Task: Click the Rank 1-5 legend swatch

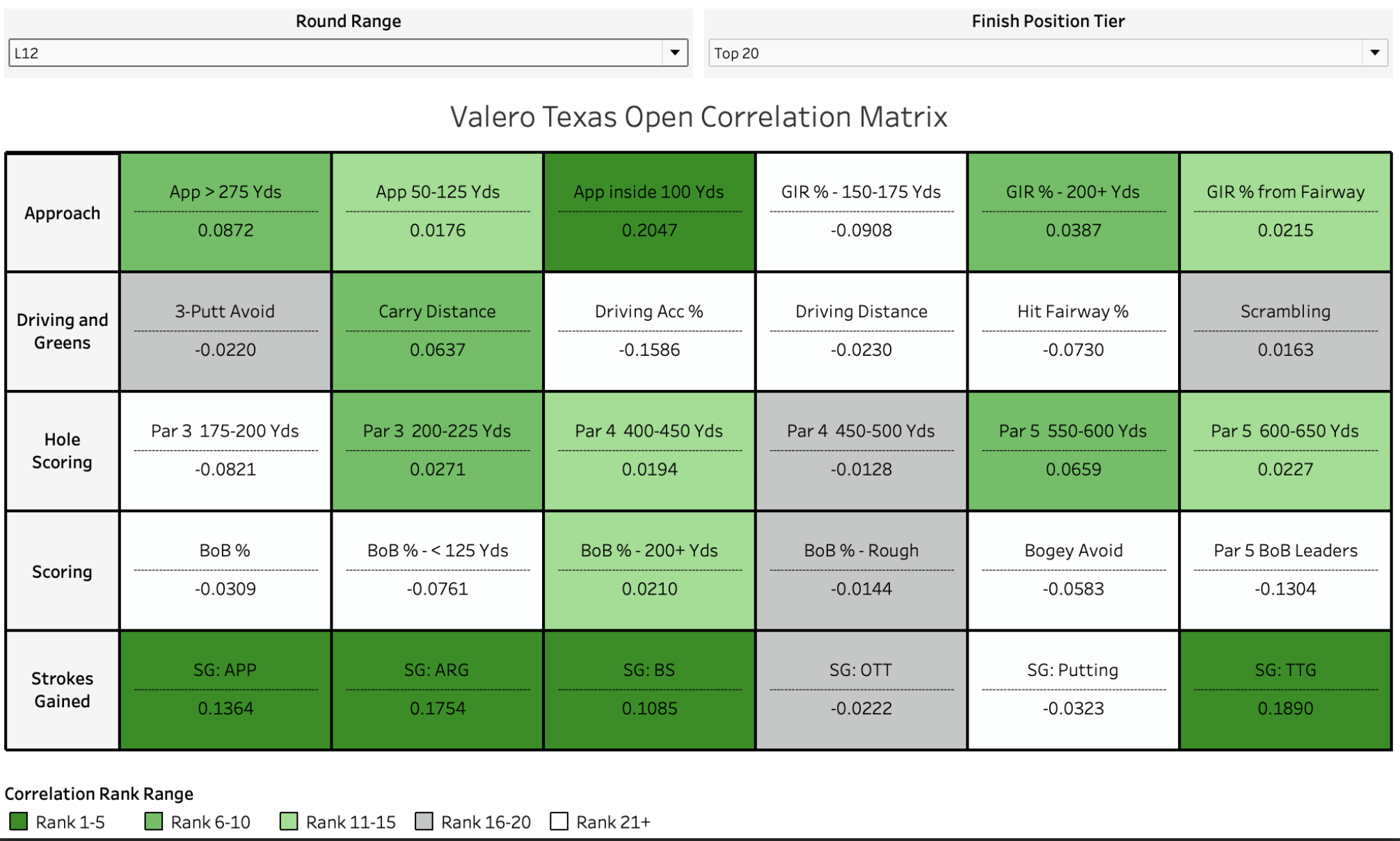Action: point(19,822)
